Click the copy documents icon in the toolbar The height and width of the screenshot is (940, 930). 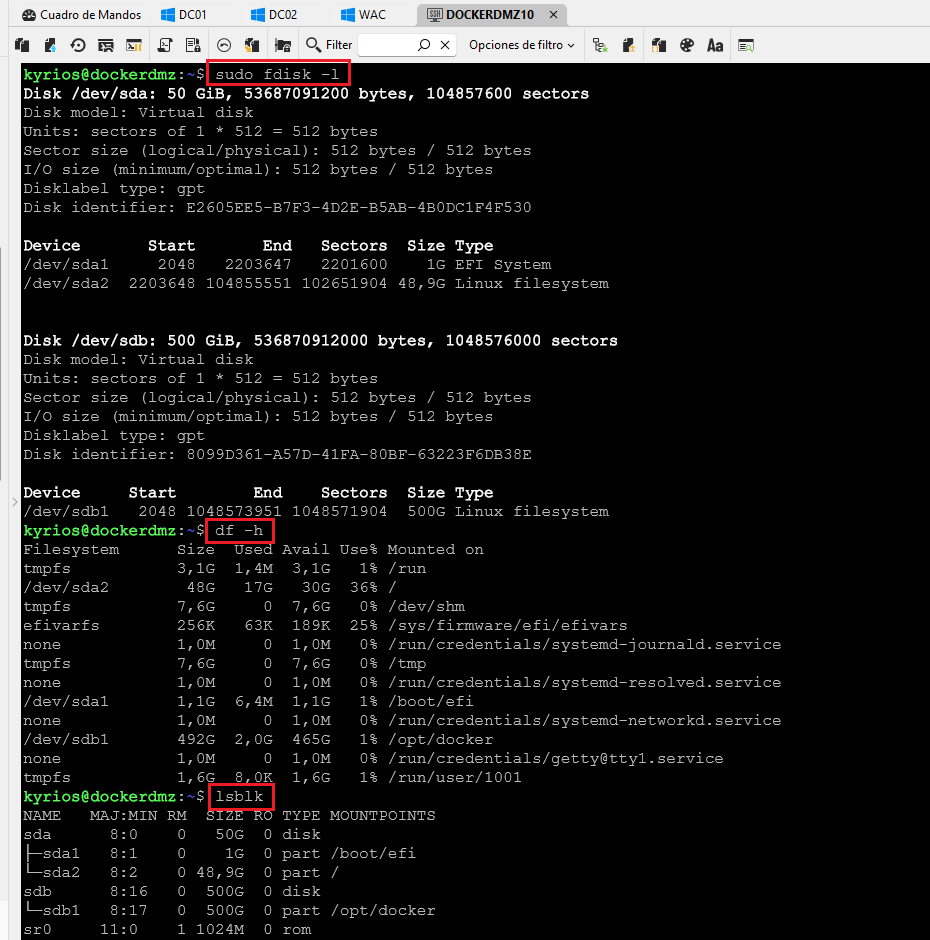tap(22, 45)
